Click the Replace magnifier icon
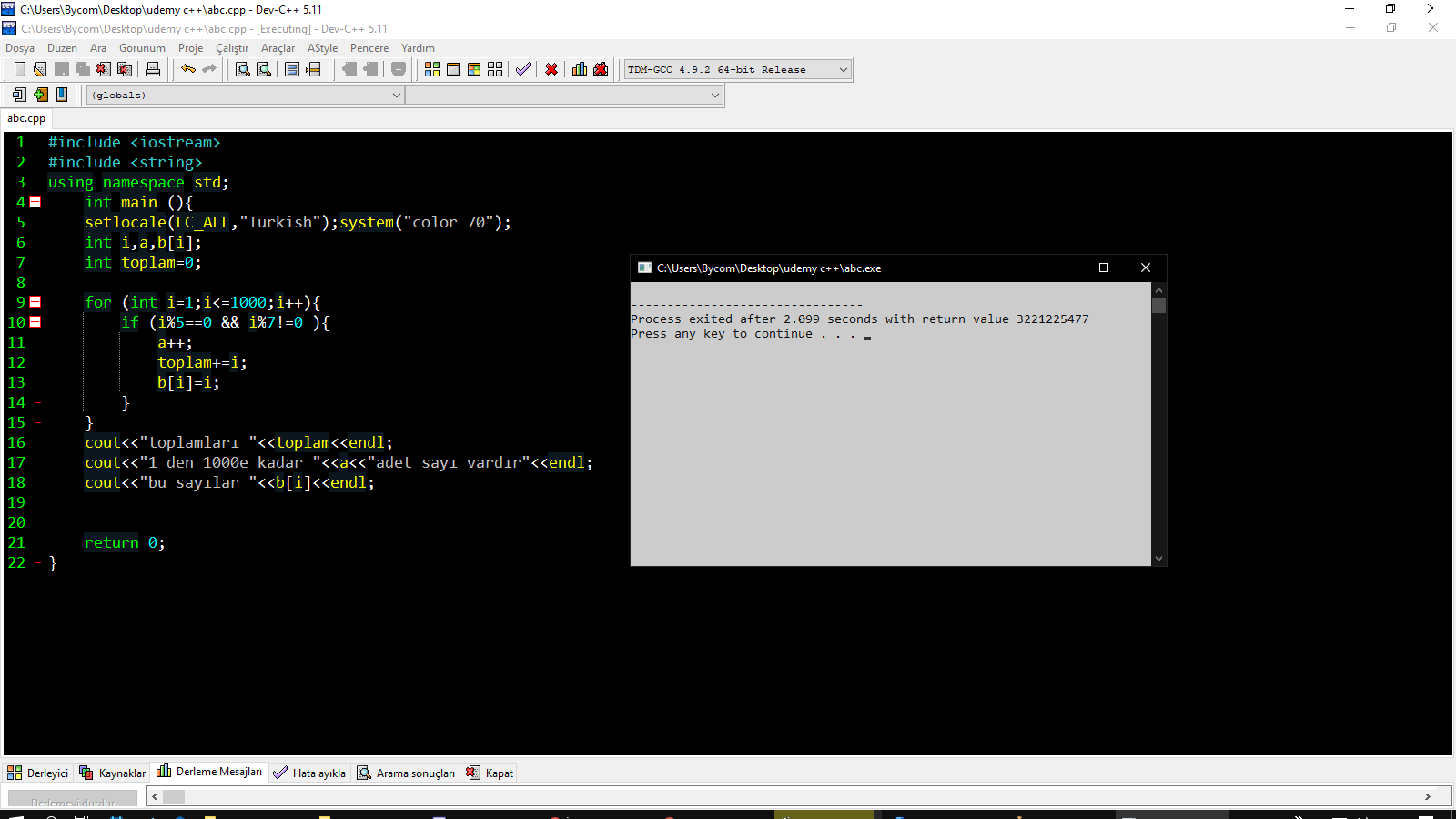 (x=264, y=69)
